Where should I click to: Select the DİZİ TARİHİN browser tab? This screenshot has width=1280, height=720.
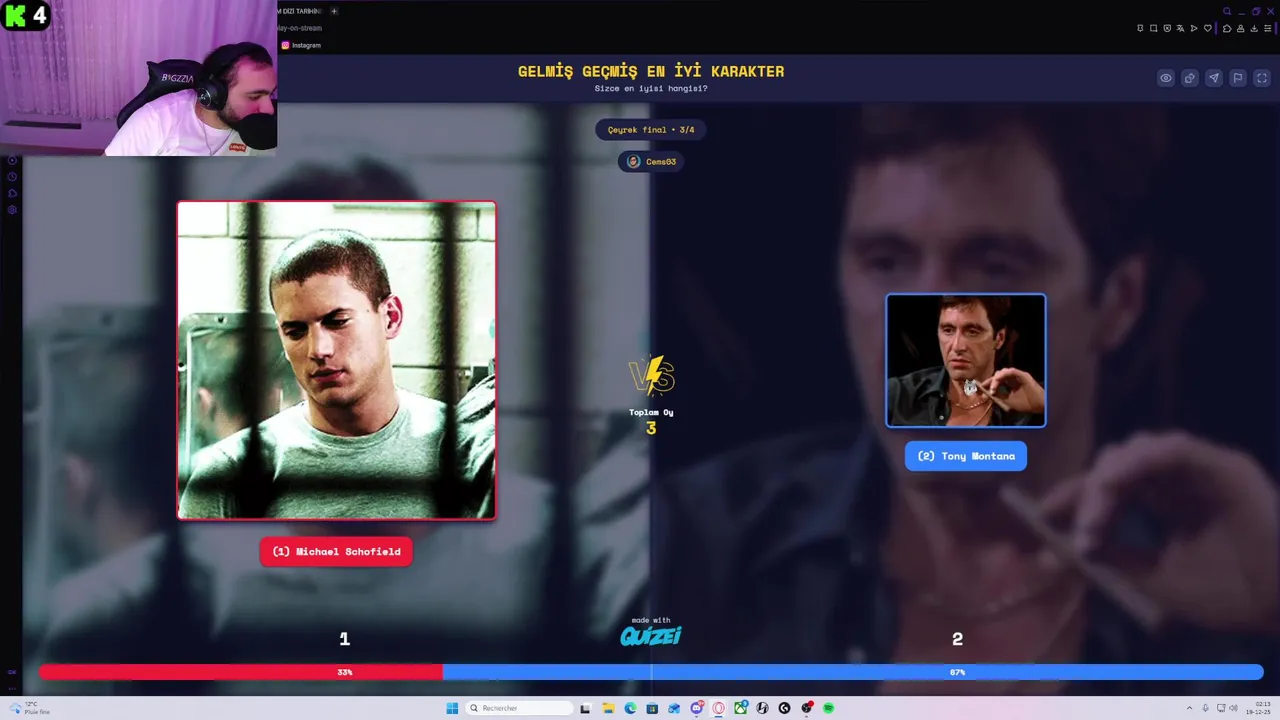pos(300,11)
